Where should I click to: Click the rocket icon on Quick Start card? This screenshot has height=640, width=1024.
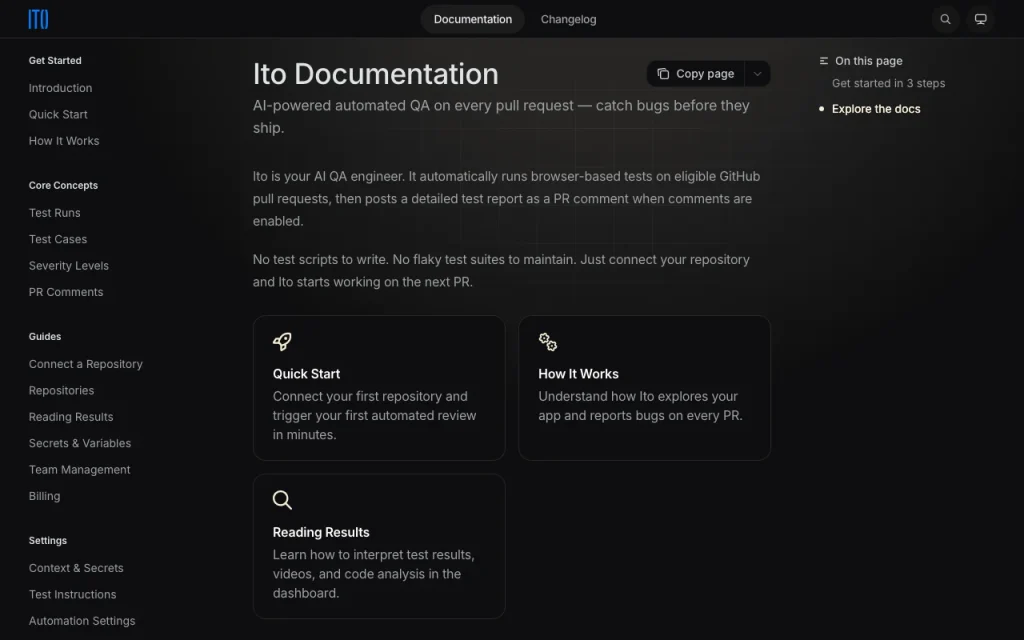tap(282, 341)
